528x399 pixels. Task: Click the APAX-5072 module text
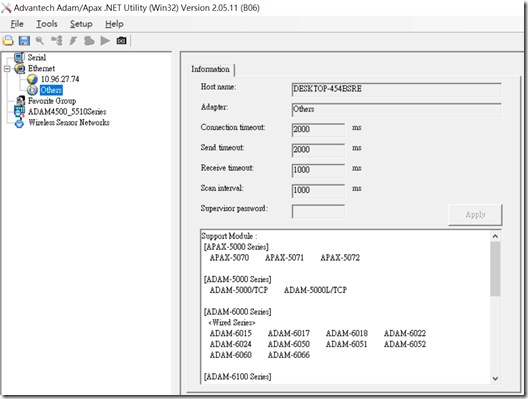pos(340,258)
